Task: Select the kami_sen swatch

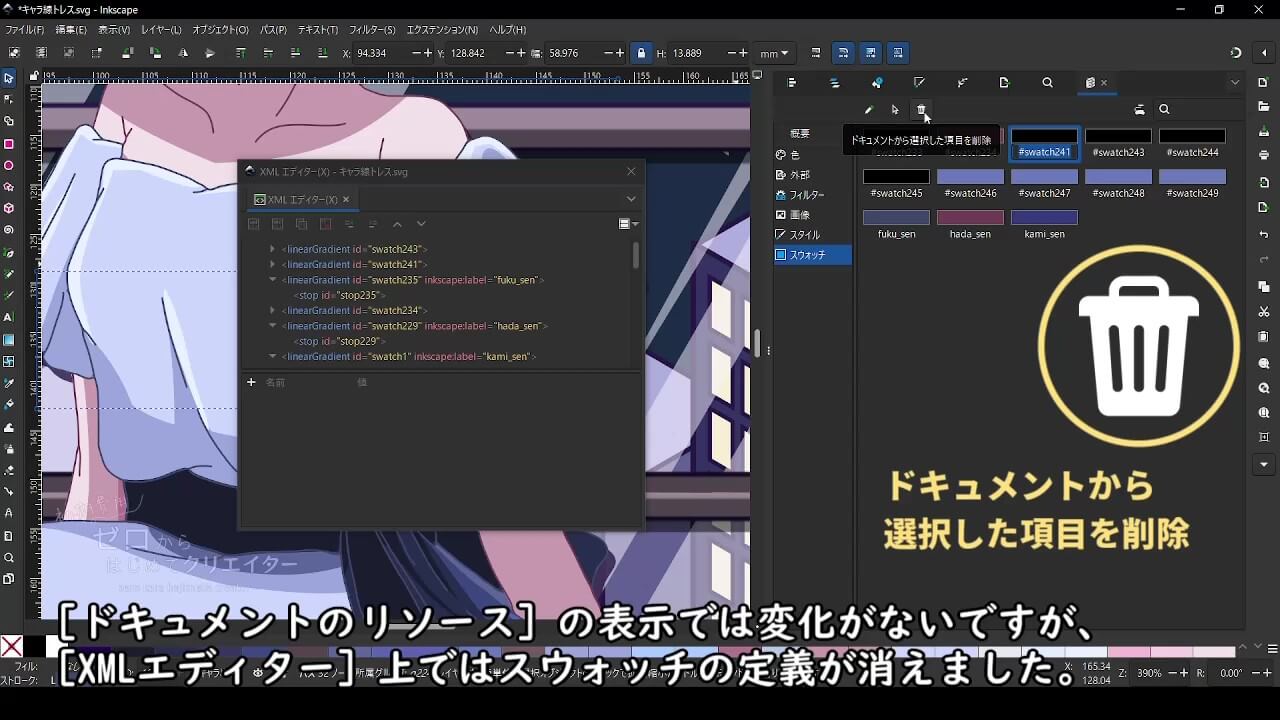Action: point(1044,224)
